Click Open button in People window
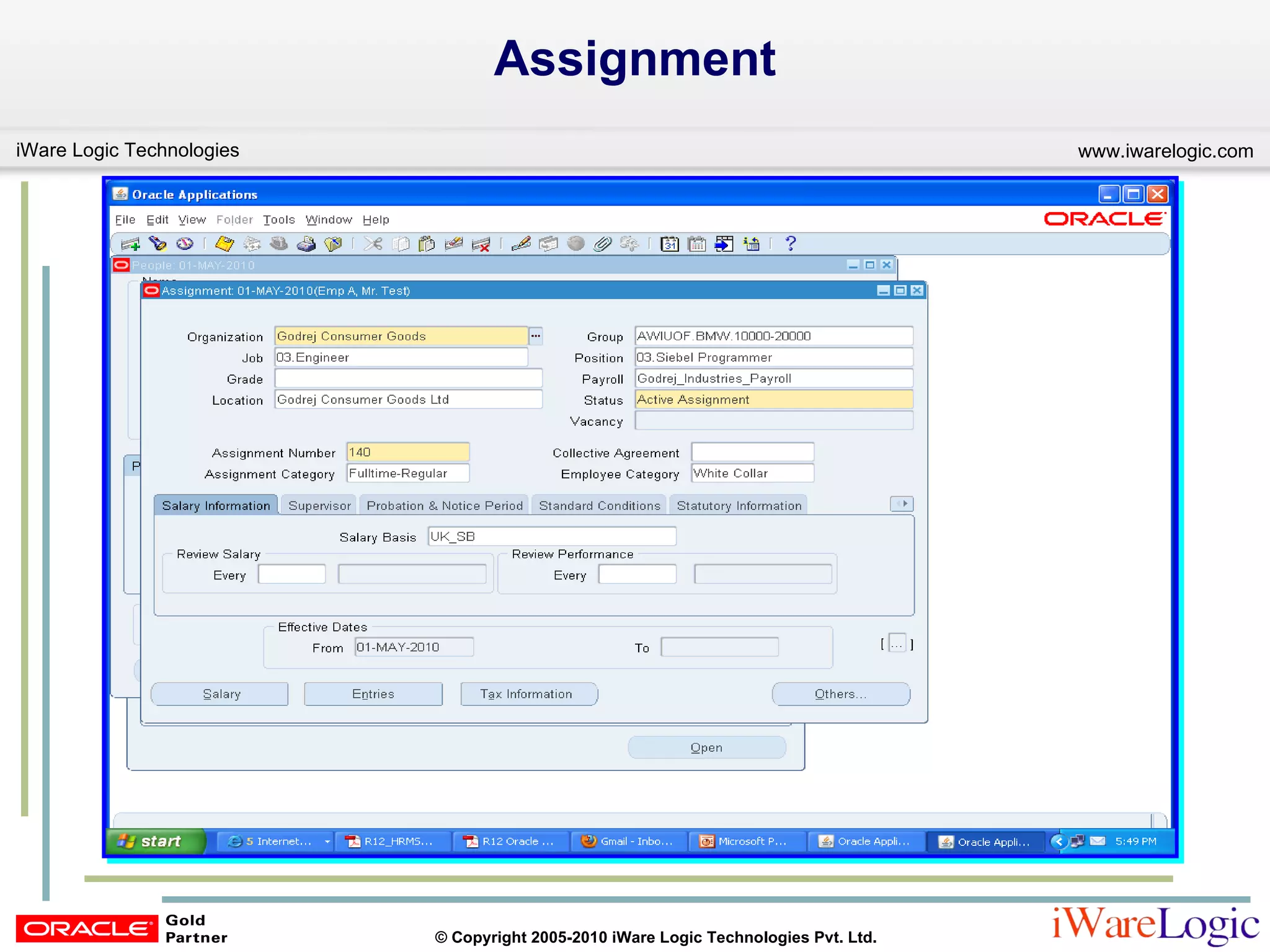Screen dimensions: 1270x952 [707, 747]
